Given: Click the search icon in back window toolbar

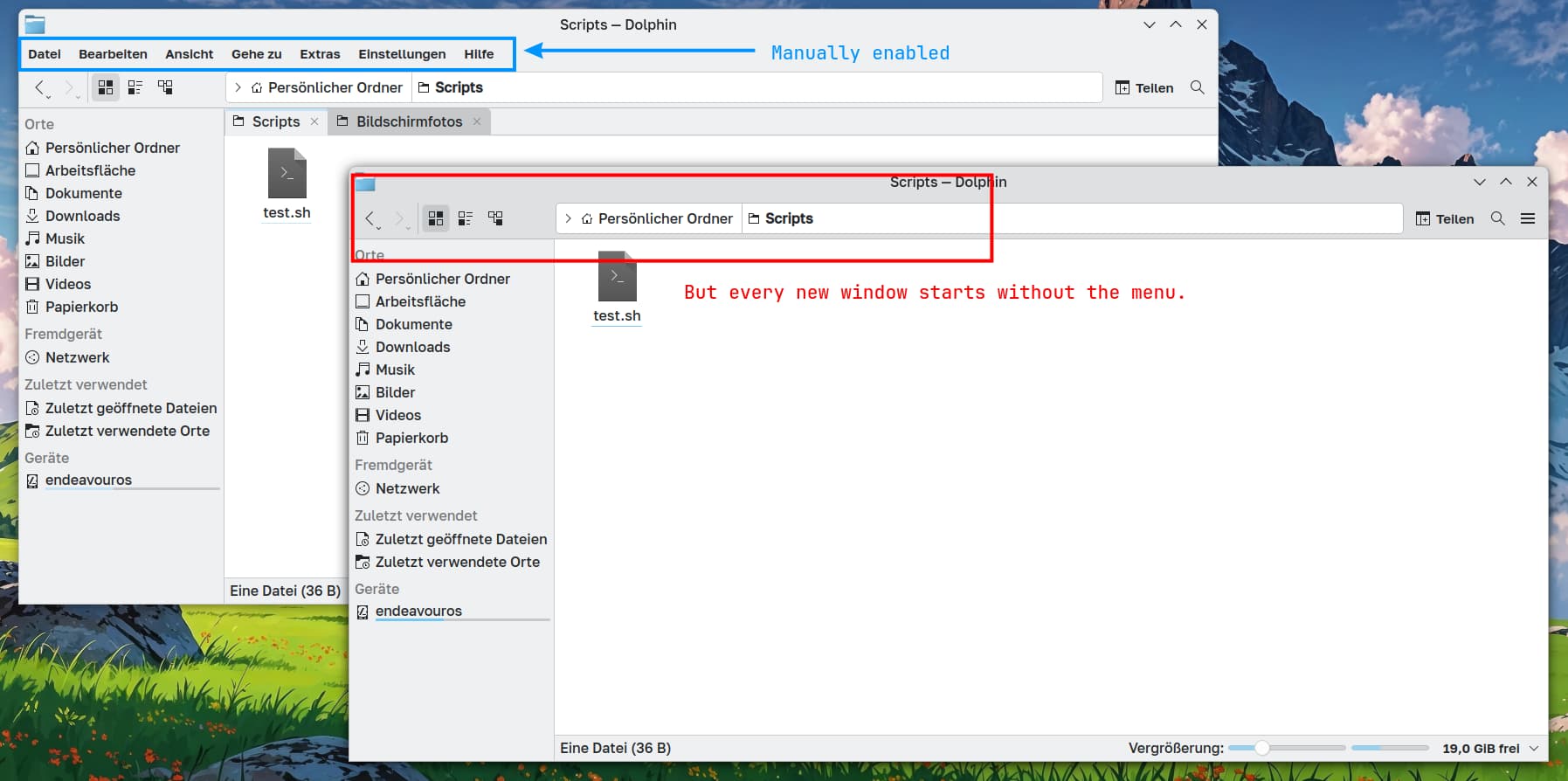Looking at the screenshot, I should pyautogui.click(x=1197, y=87).
